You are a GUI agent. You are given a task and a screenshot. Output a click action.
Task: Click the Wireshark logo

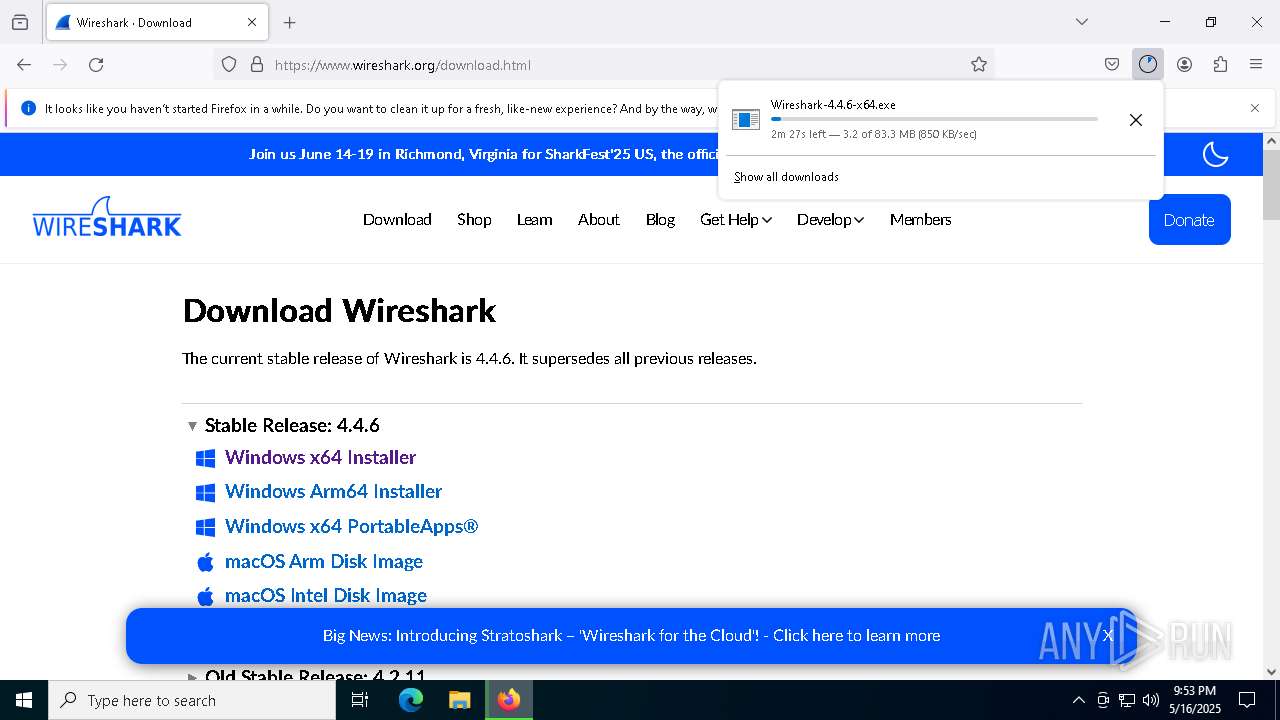pyautogui.click(x=107, y=217)
